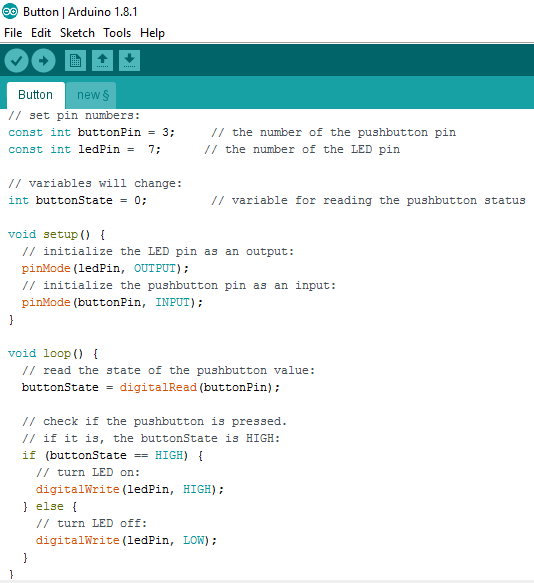Create a new sketch with New icon
534x583 pixels.
(75, 60)
